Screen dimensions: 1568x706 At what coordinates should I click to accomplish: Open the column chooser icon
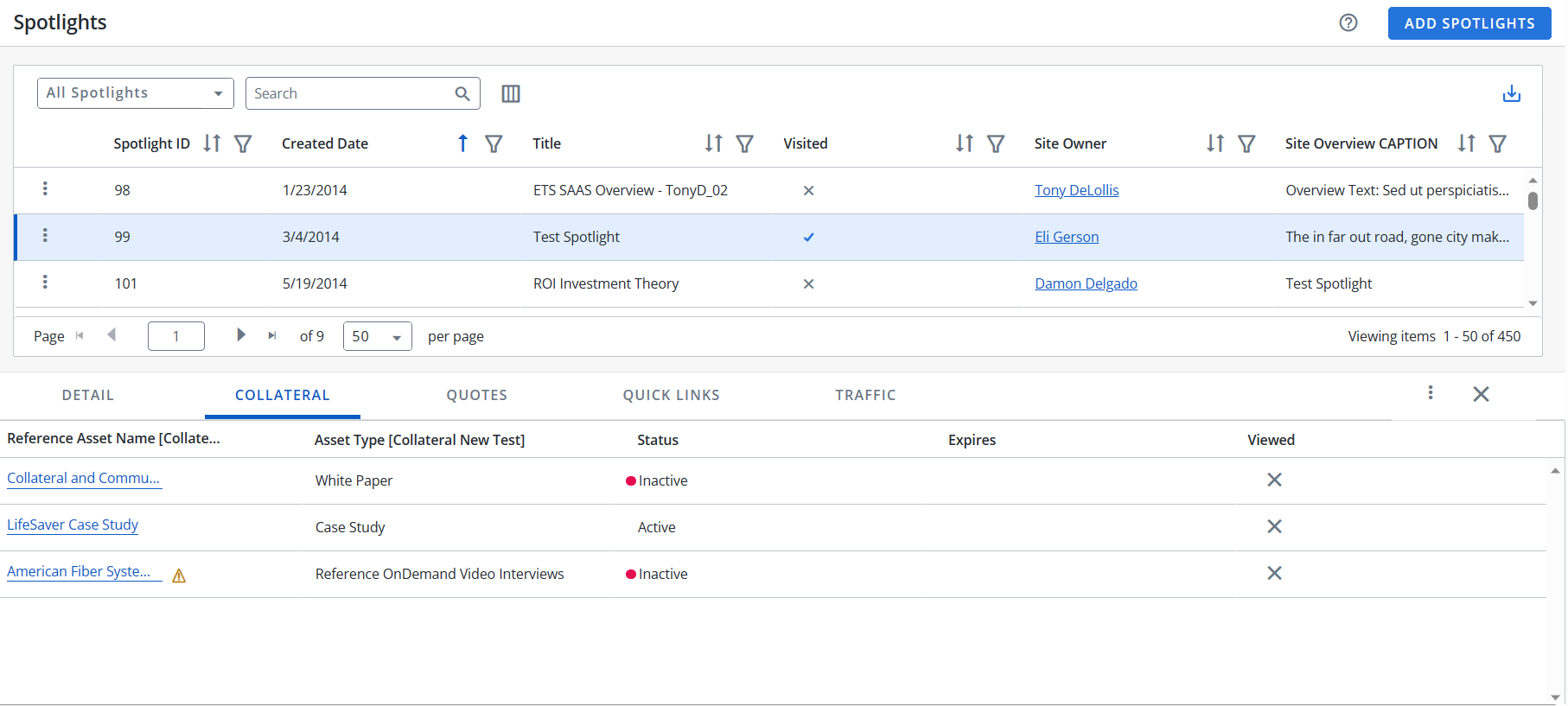511,93
